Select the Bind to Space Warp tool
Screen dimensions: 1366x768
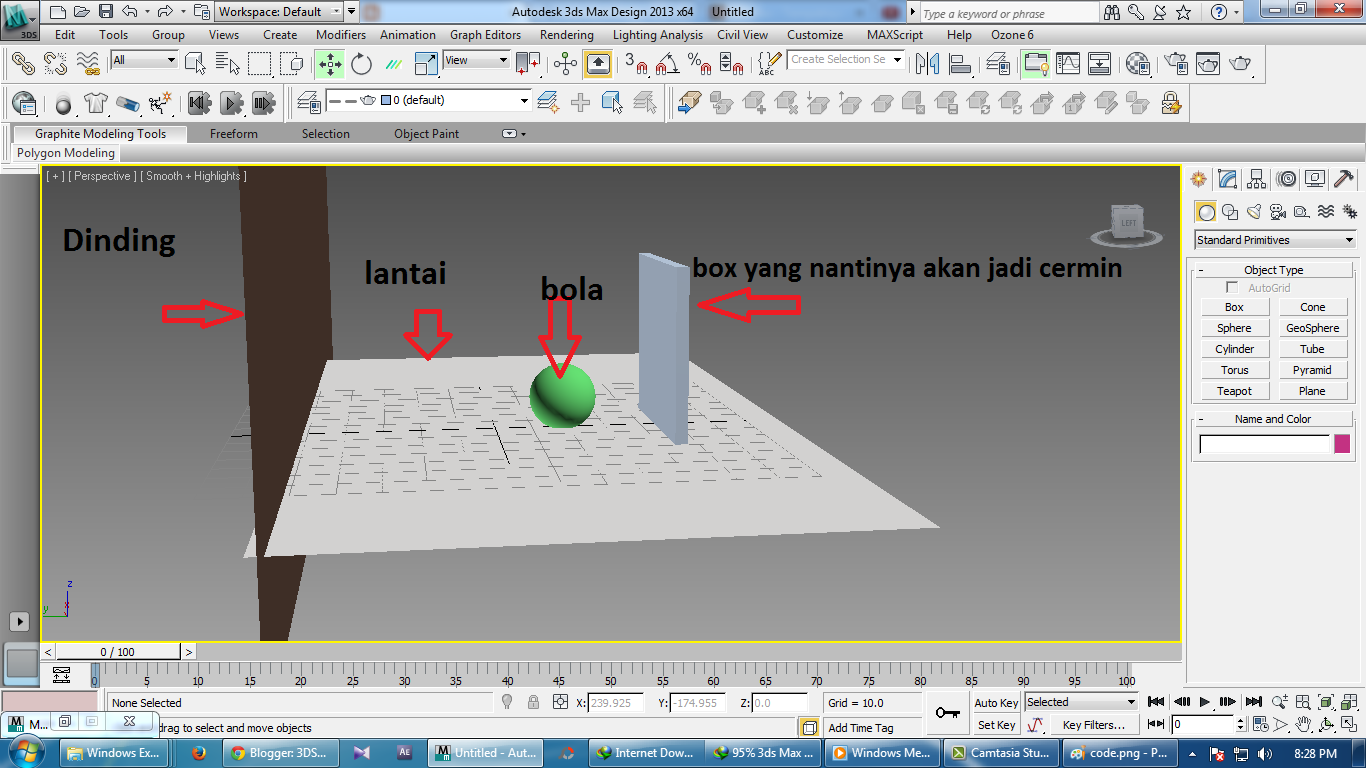(87, 63)
